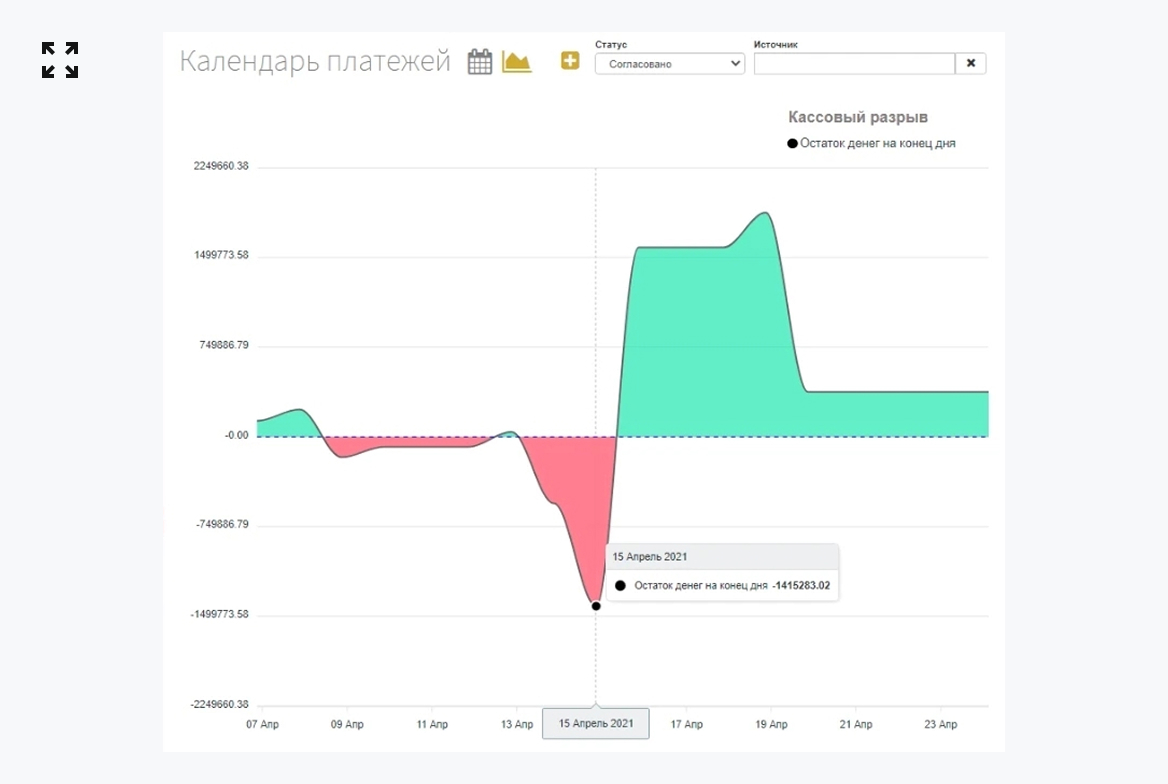The image size is (1168, 784).
Task: Focus the Источник input field
Action: pos(854,63)
